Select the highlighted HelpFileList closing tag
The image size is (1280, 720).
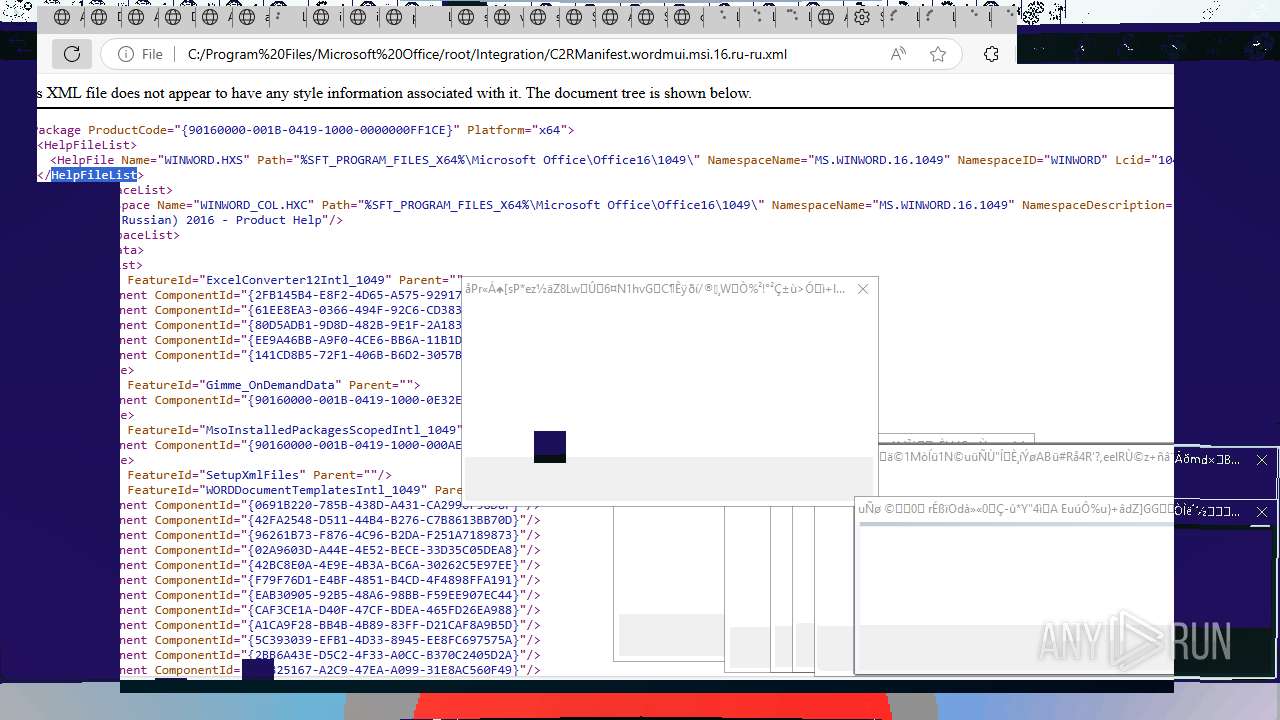[94, 175]
